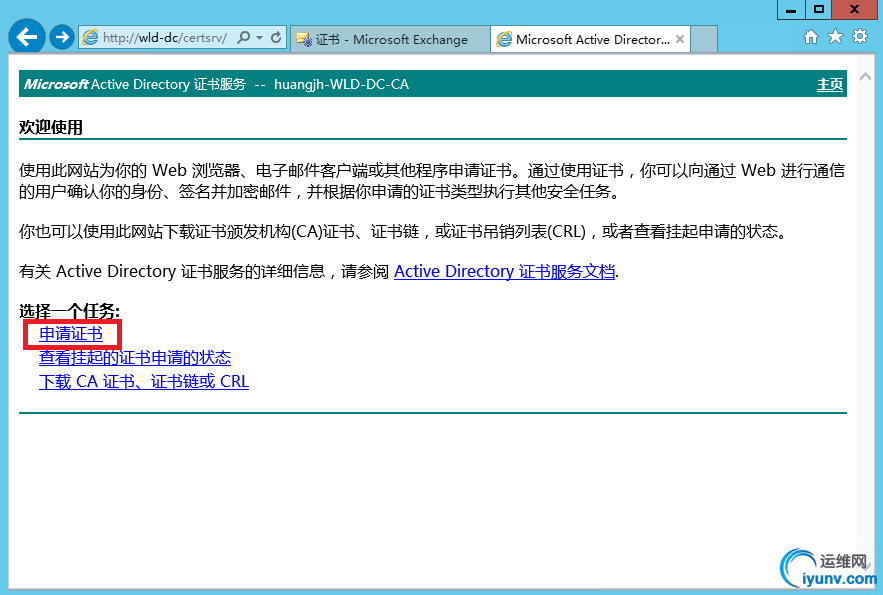The width and height of the screenshot is (883, 595).
Task: Click the search magnifier icon in address bar
Action: point(243,38)
